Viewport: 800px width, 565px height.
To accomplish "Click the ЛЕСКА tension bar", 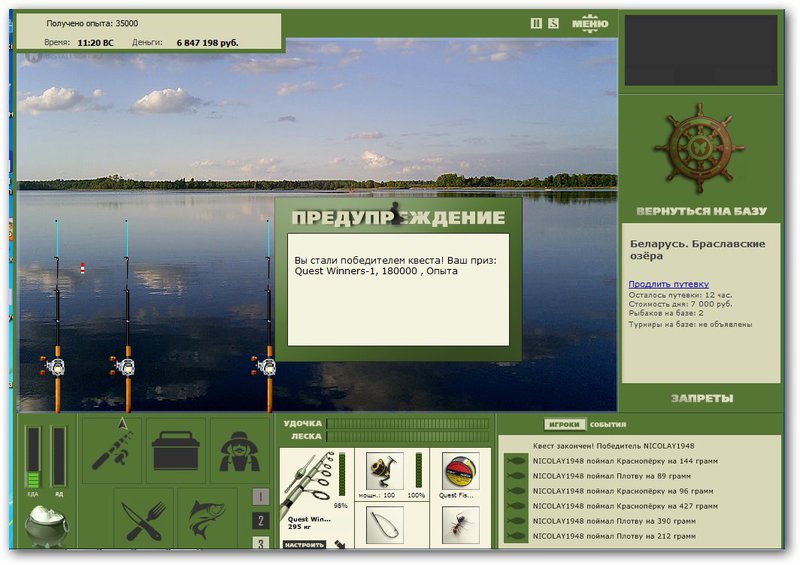I will click(407, 436).
